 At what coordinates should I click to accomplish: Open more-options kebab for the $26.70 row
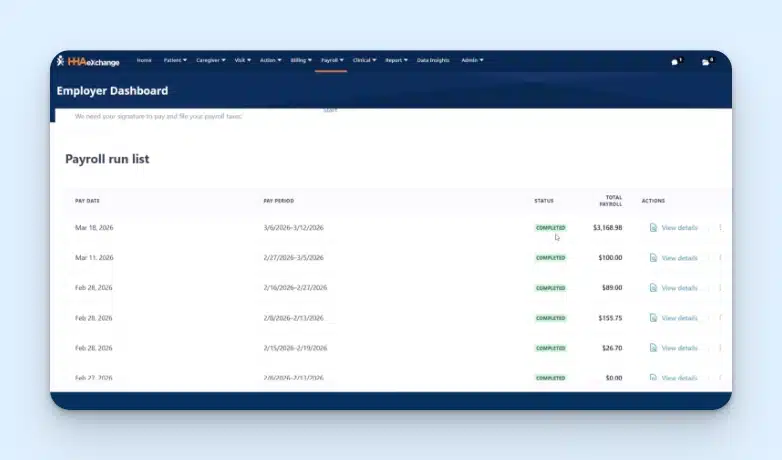coord(720,348)
